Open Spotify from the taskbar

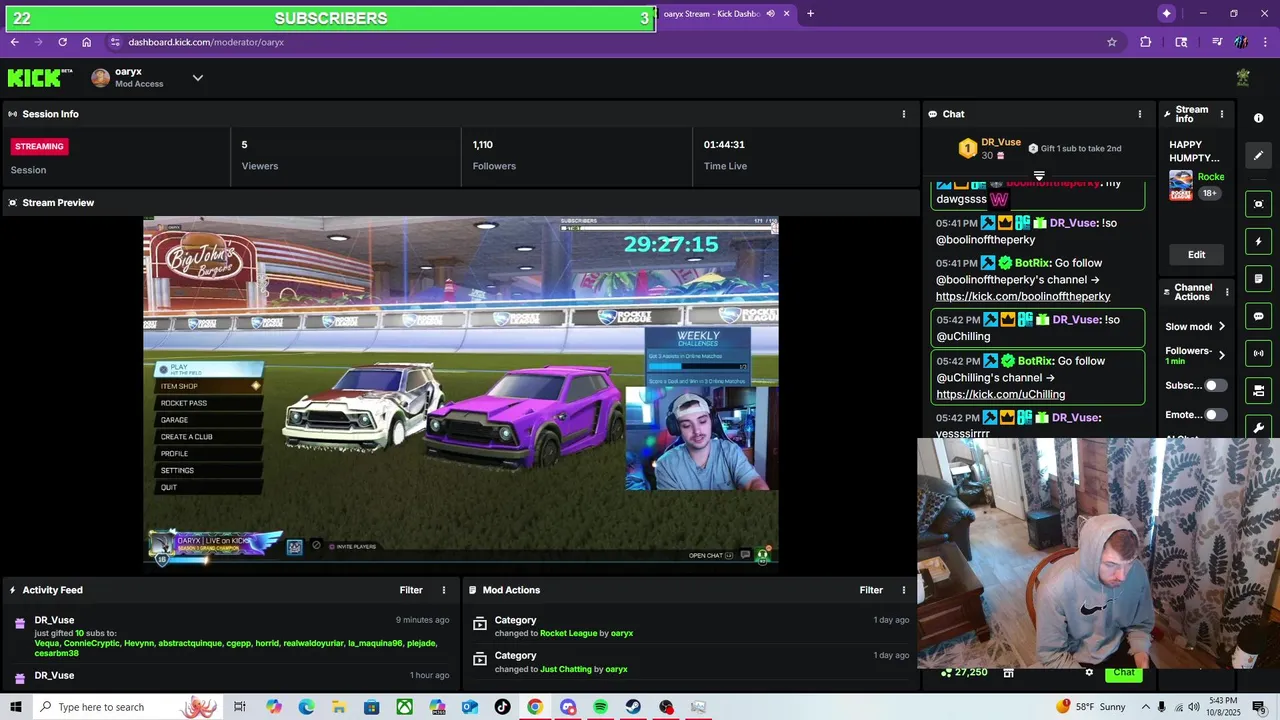coord(600,707)
